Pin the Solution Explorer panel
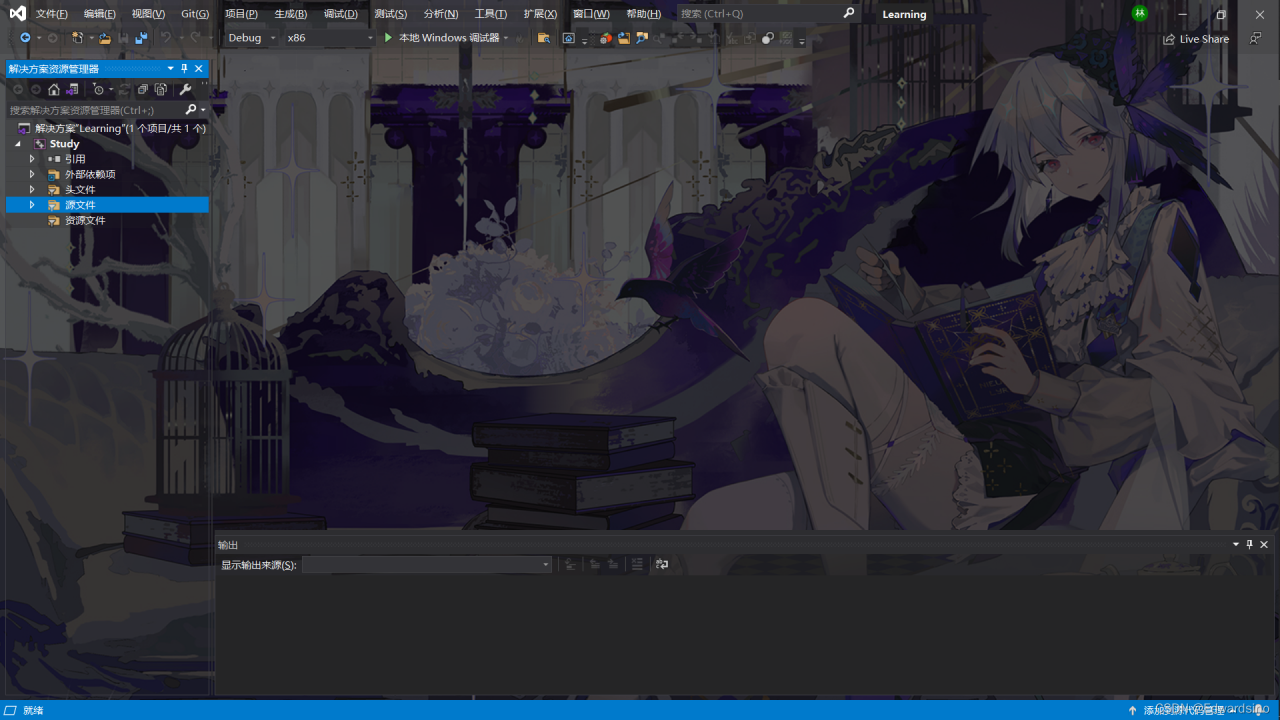This screenshot has height=720, width=1280. [185, 68]
